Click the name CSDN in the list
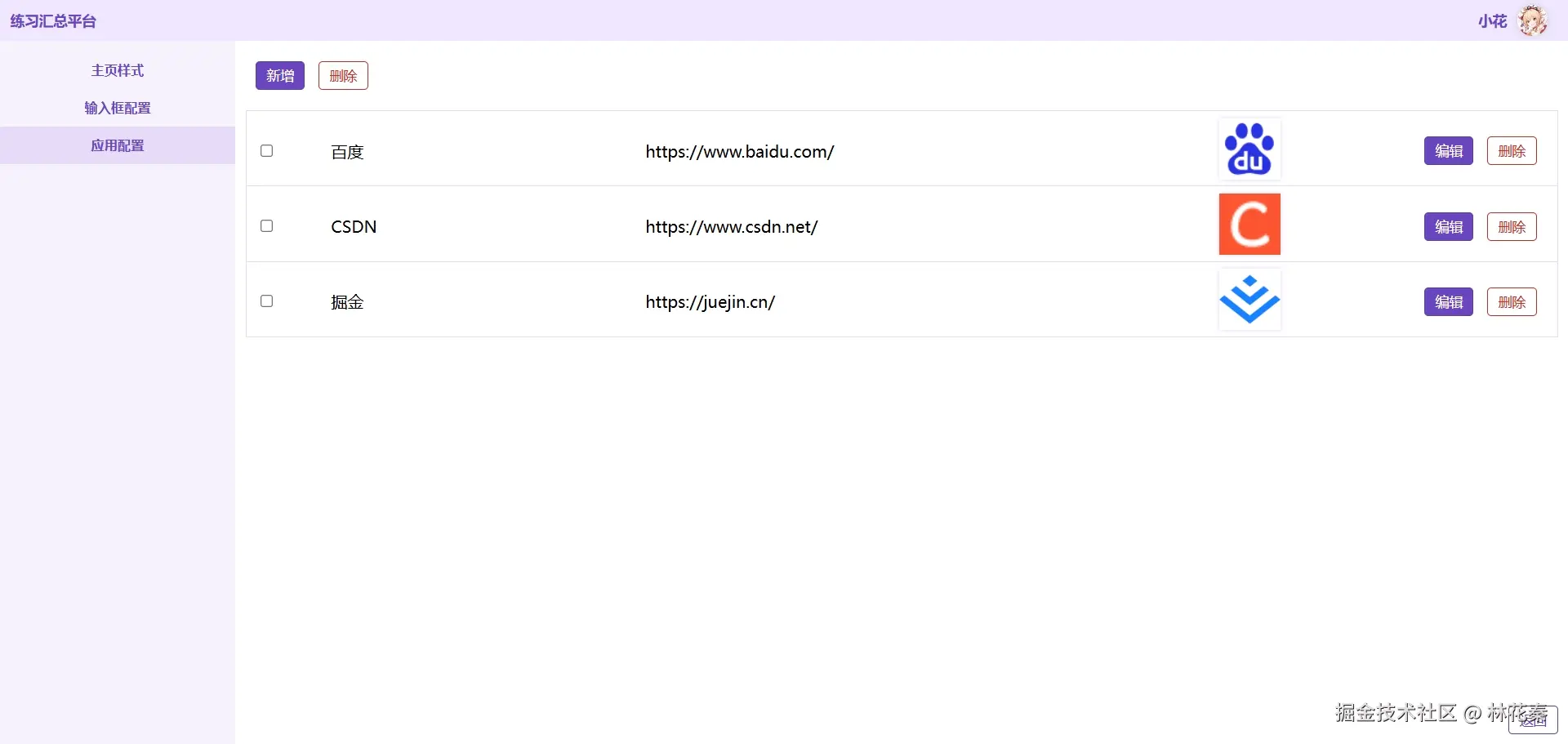Screen dimensions: 1568x744 [x=354, y=227]
